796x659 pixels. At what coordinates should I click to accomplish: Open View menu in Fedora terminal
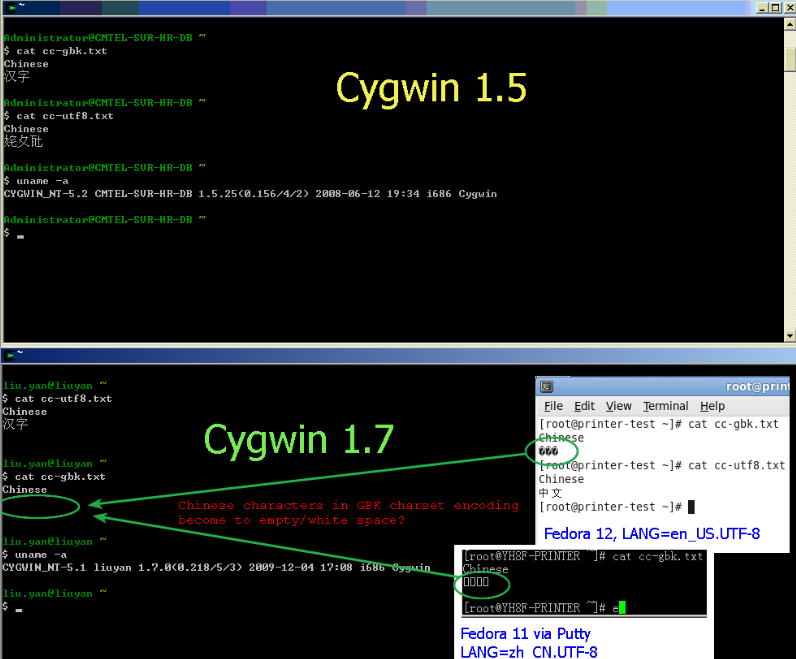[x=618, y=406]
